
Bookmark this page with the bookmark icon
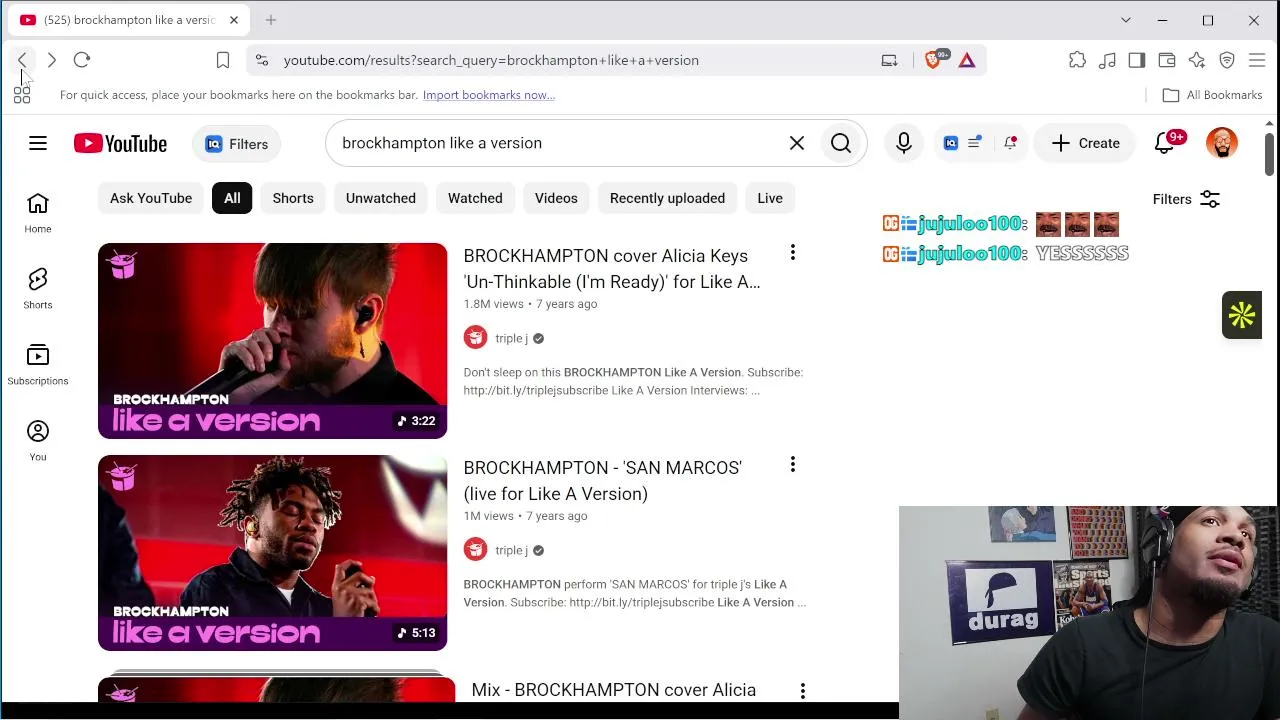223,60
